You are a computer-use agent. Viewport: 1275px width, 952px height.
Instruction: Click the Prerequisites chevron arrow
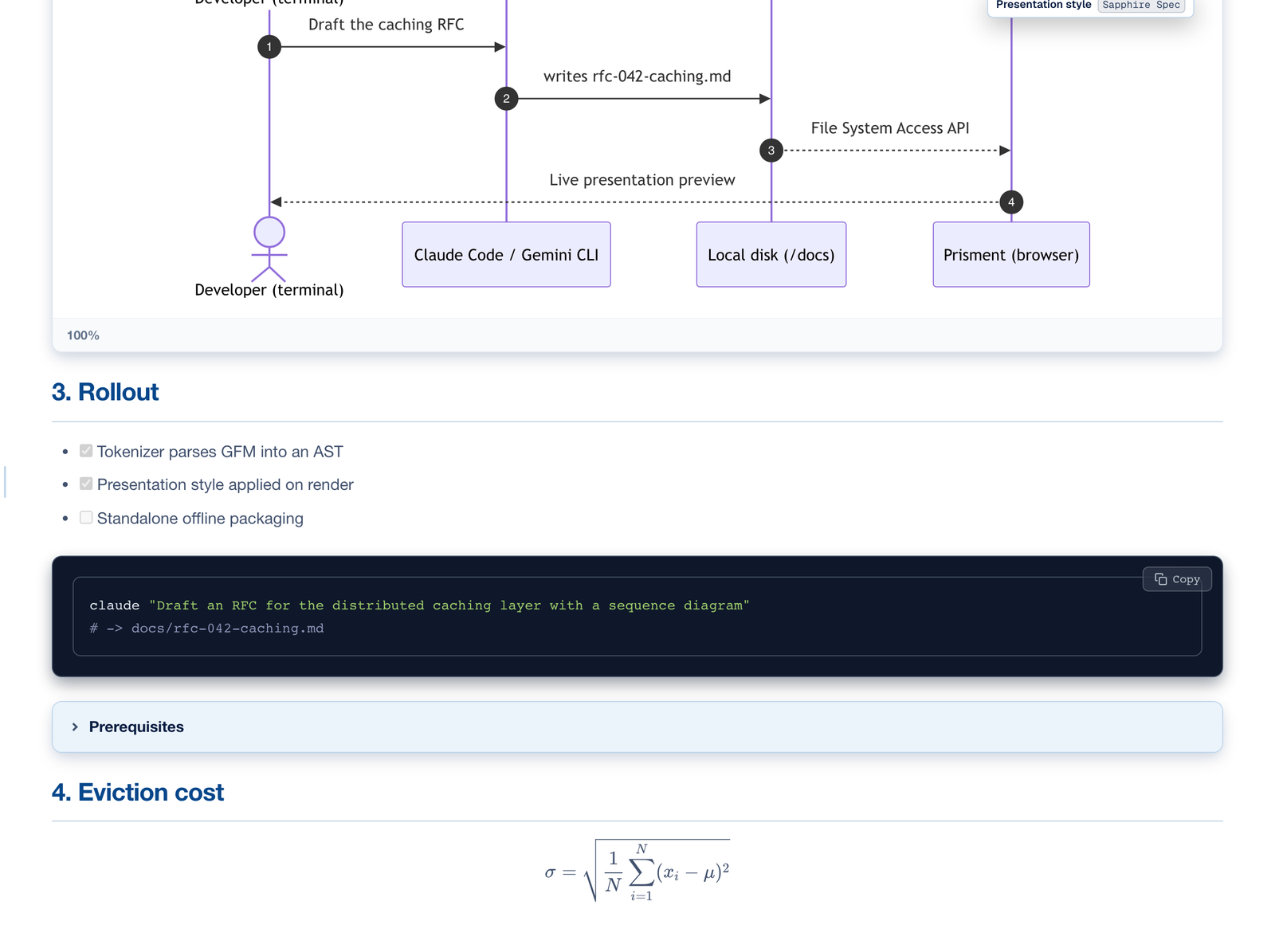[x=75, y=727]
